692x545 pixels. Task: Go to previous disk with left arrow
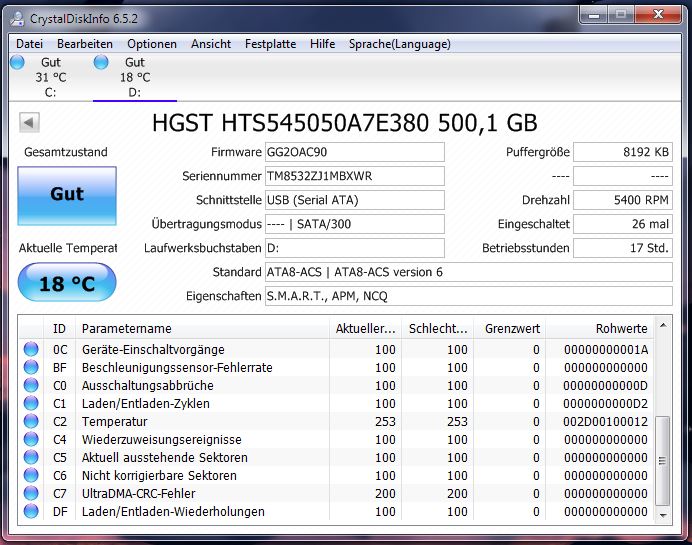click(x=30, y=122)
